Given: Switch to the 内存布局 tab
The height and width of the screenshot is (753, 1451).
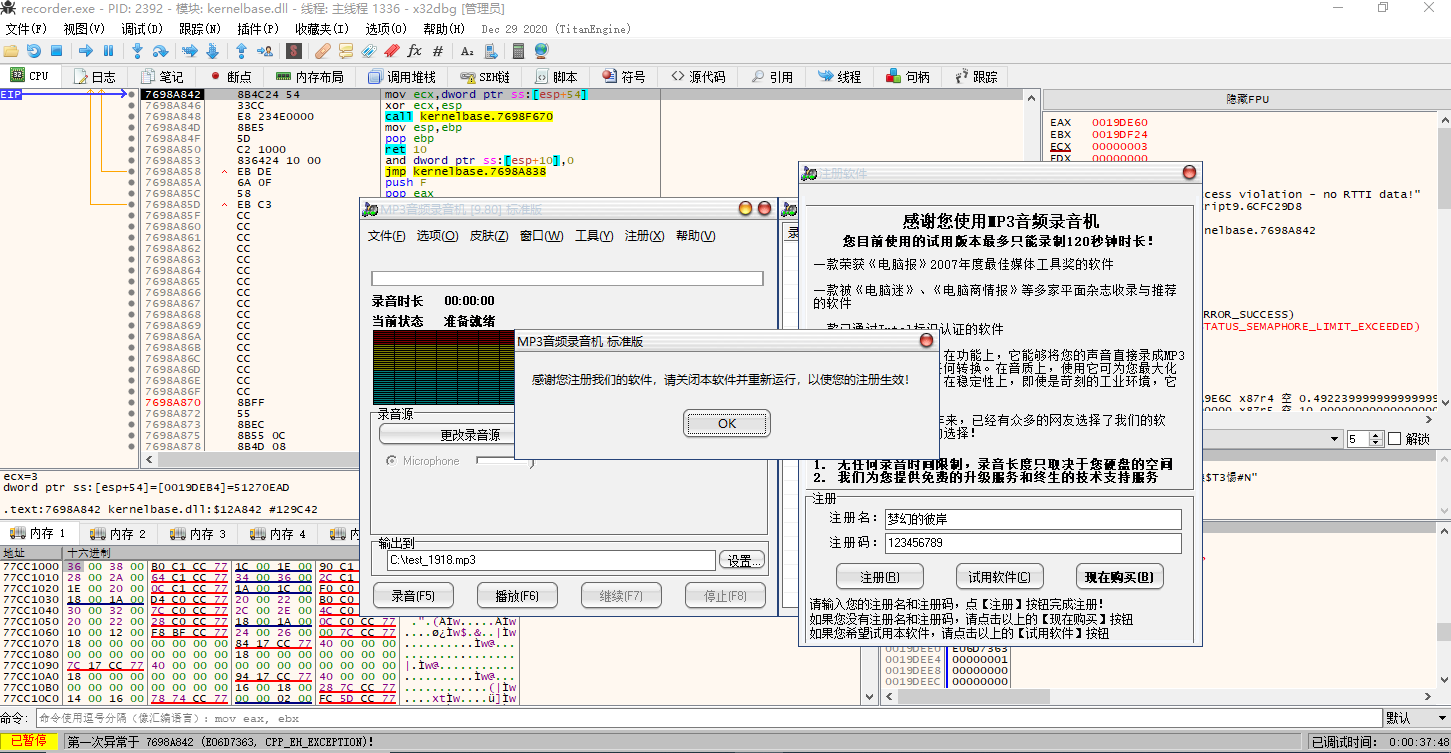Looking at the screenshot, I should 310,76.
